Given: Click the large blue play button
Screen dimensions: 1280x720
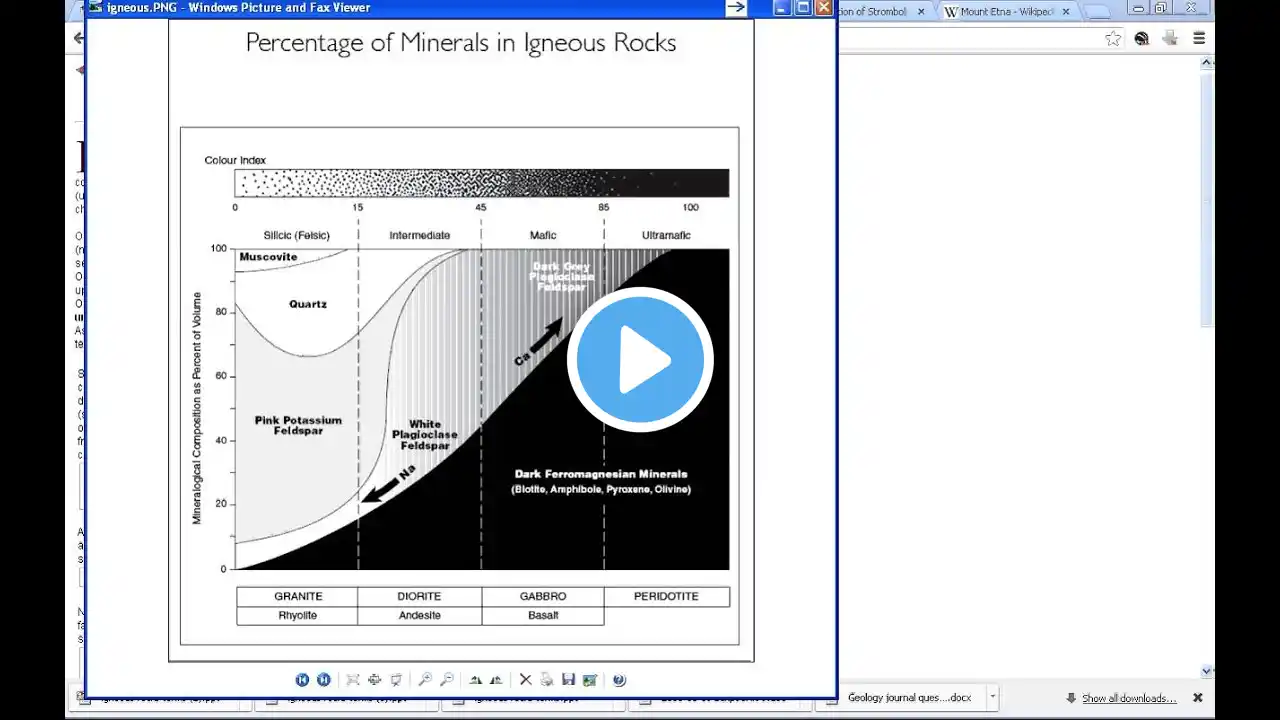Looking at the screenshot, I should click(x=640, y=360).
